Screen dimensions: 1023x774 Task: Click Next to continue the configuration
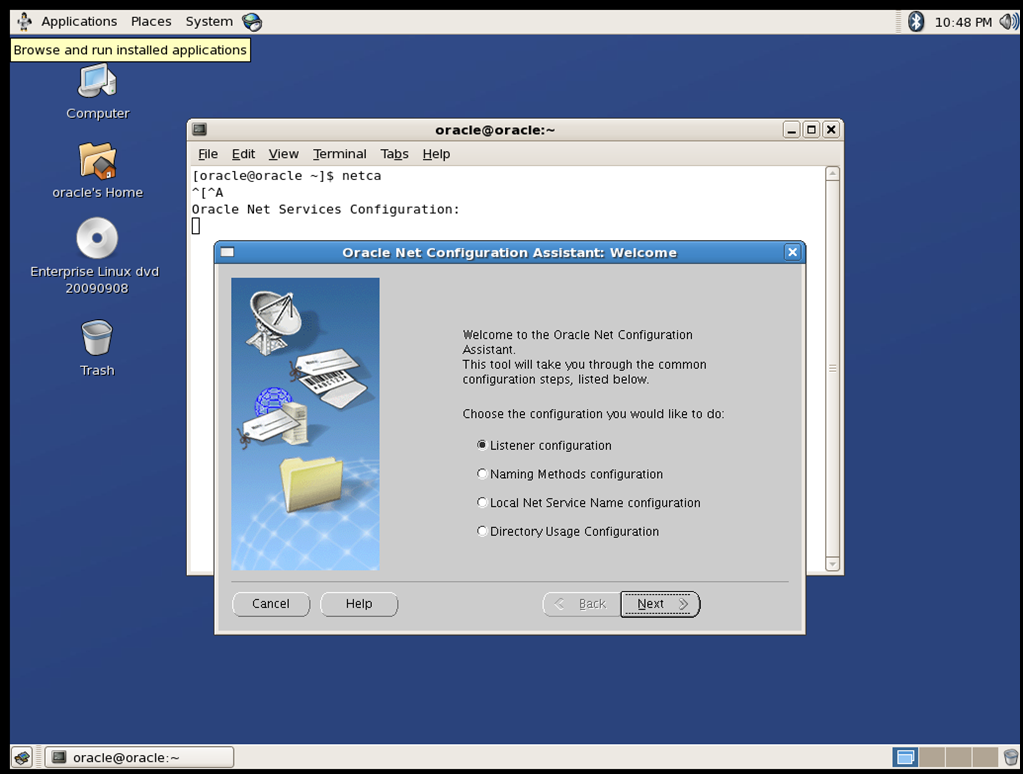pos(660,604)
